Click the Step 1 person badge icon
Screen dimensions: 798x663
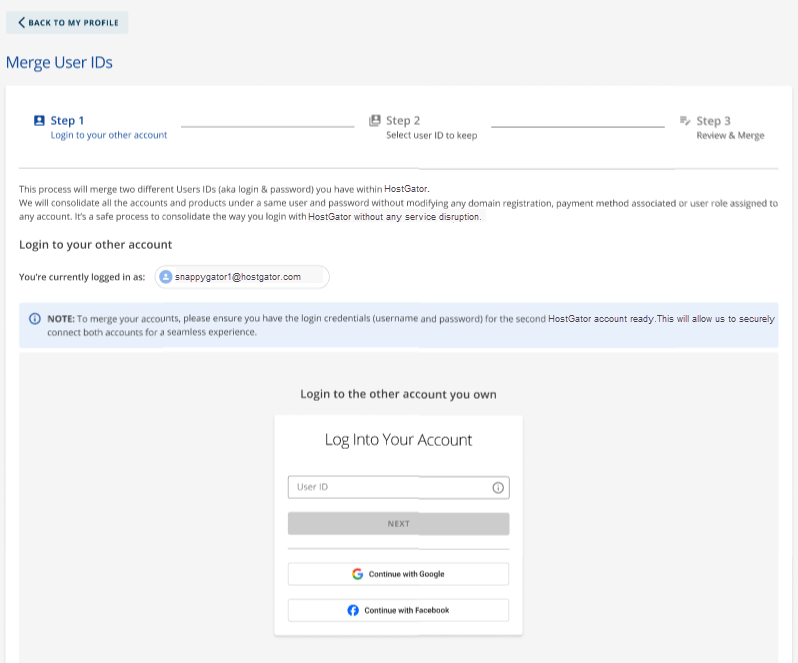point(39,120)
